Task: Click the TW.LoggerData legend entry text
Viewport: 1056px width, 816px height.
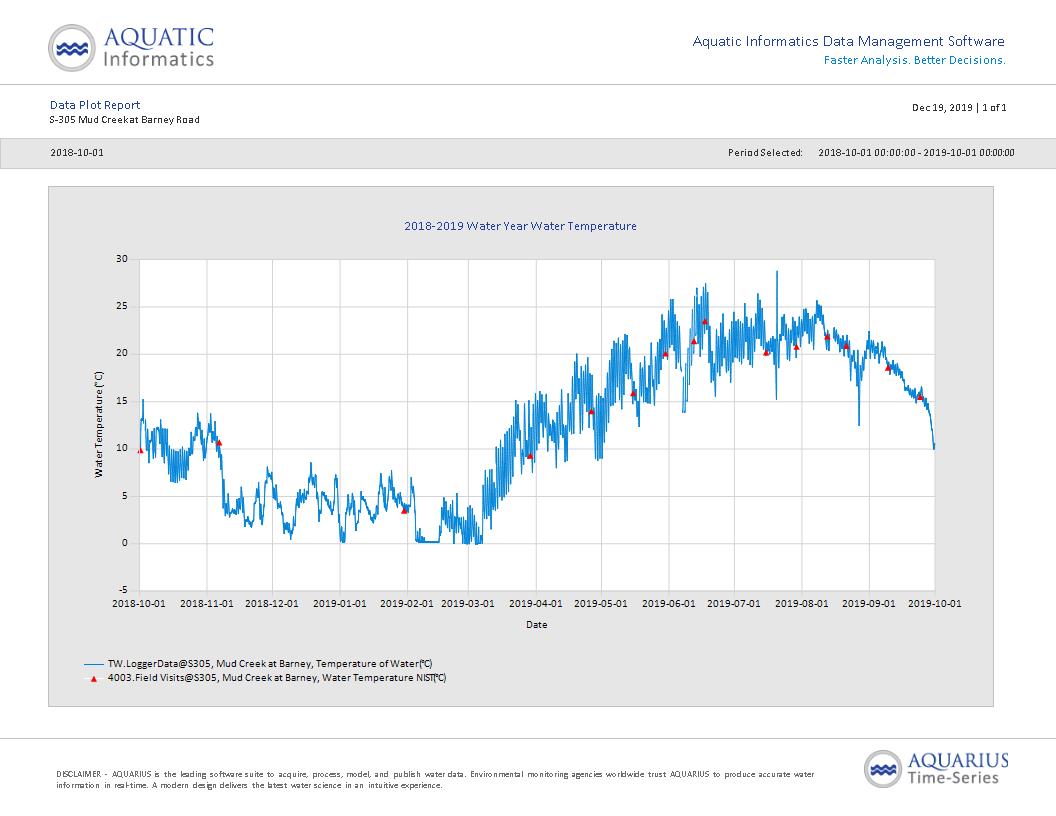Action: point(270,664)
